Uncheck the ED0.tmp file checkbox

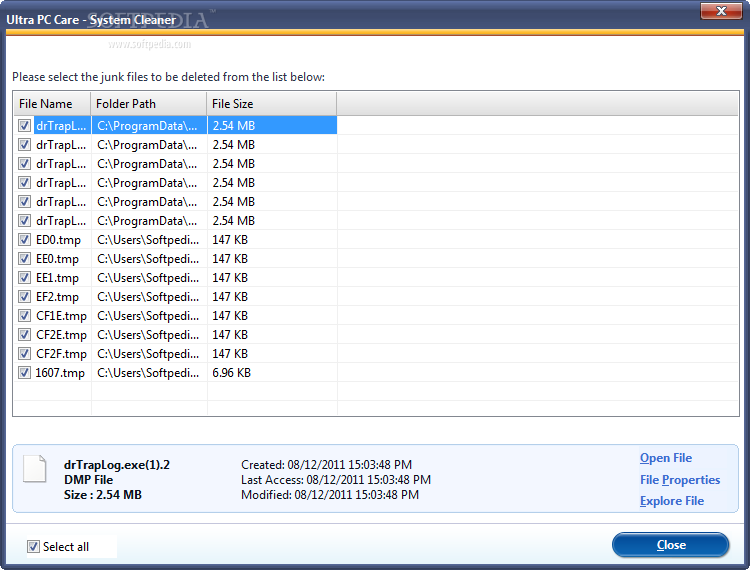(24, 240)
